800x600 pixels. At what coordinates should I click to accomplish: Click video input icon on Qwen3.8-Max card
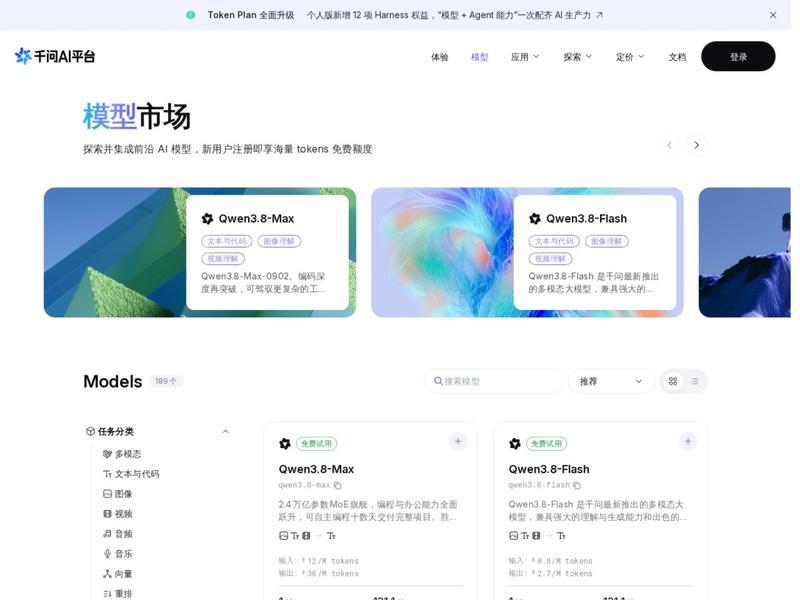[x=306, y=536]
